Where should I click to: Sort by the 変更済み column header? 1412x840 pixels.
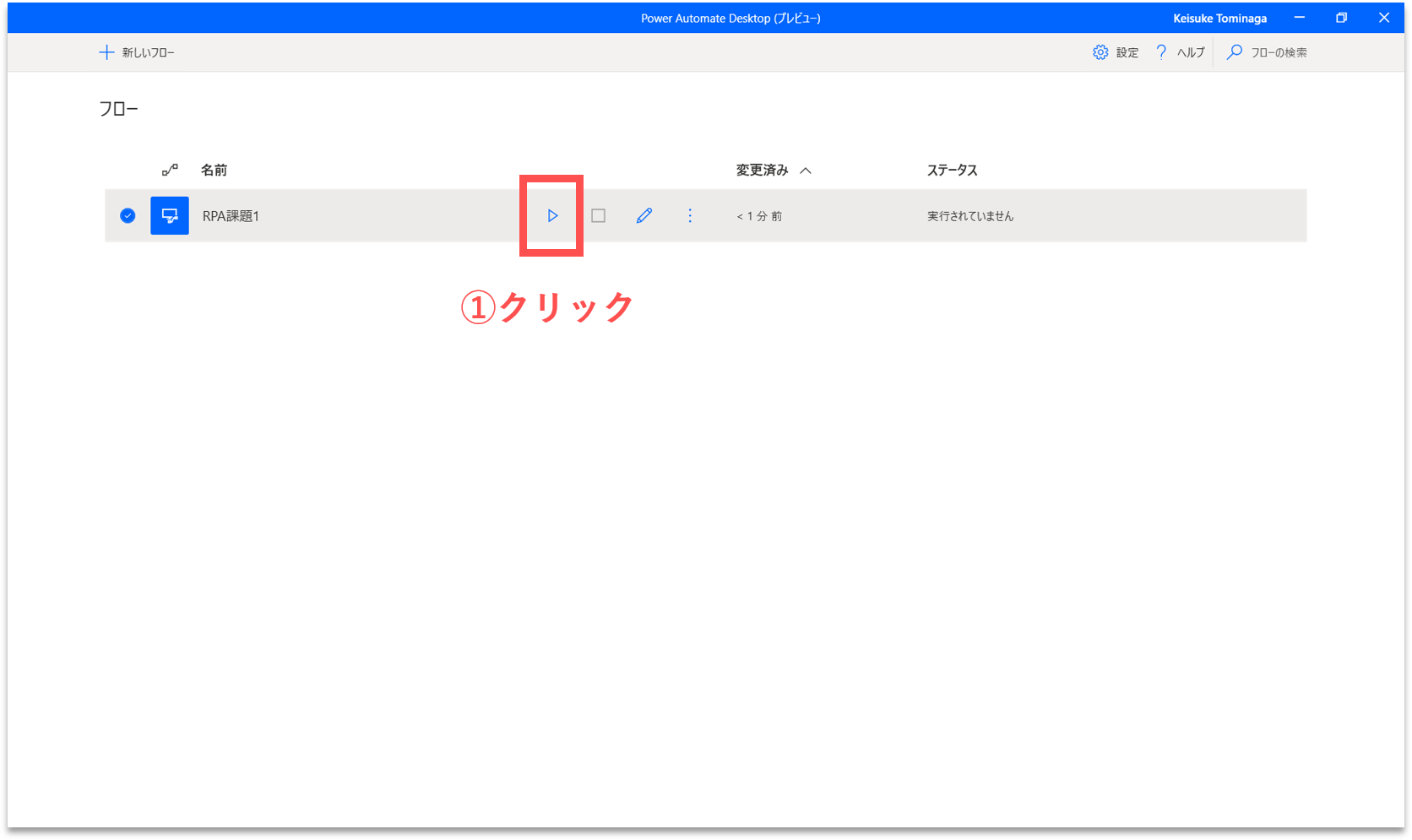(x=762, y=171)
